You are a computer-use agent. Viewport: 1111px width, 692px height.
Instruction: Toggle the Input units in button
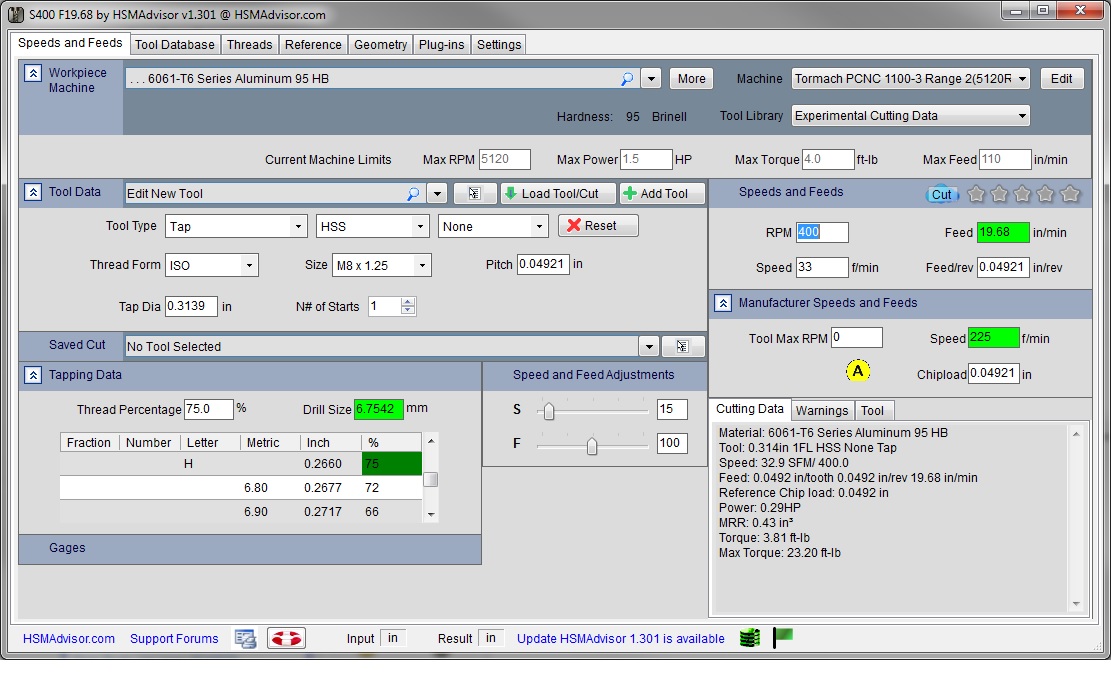[x=393, y=638]
